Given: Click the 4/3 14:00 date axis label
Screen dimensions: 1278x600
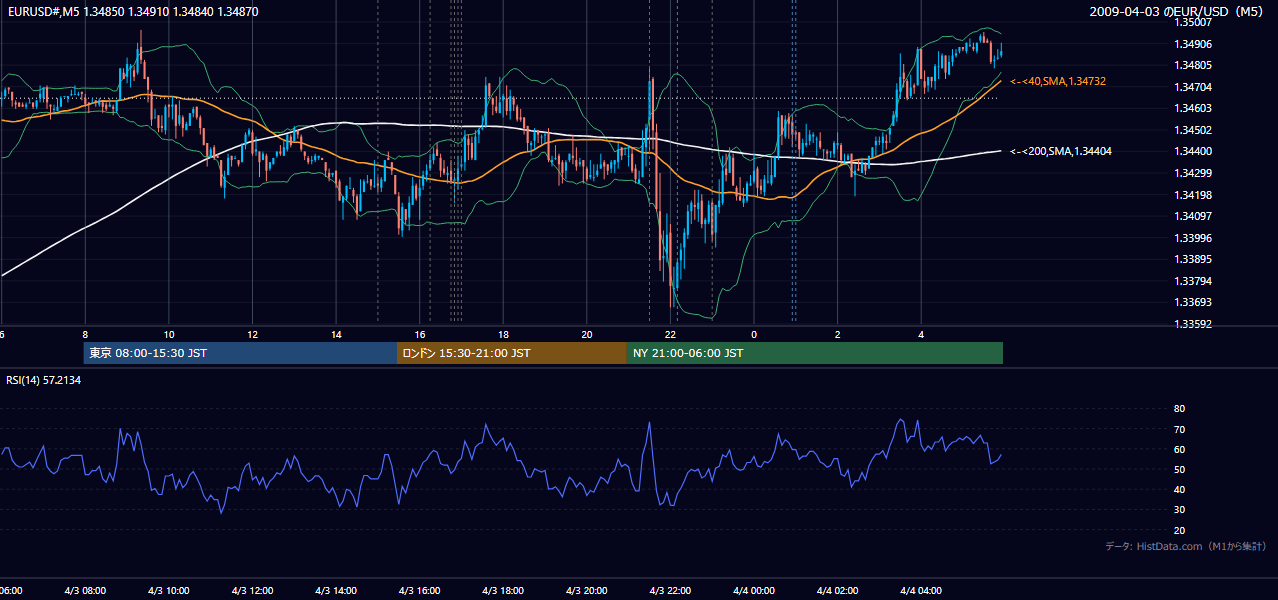Looking at the screenshot, I should (x=336, y=591).
